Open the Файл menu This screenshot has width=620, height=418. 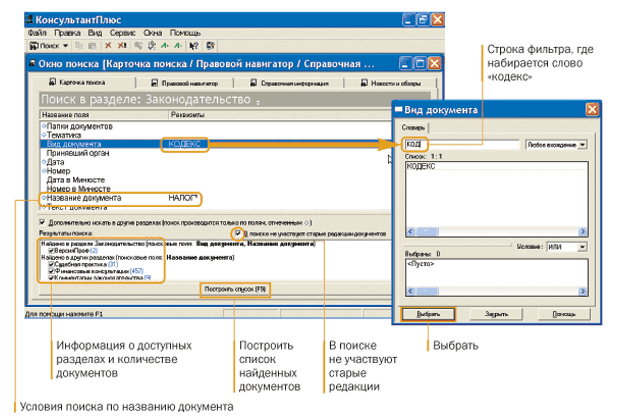[37, 33]
